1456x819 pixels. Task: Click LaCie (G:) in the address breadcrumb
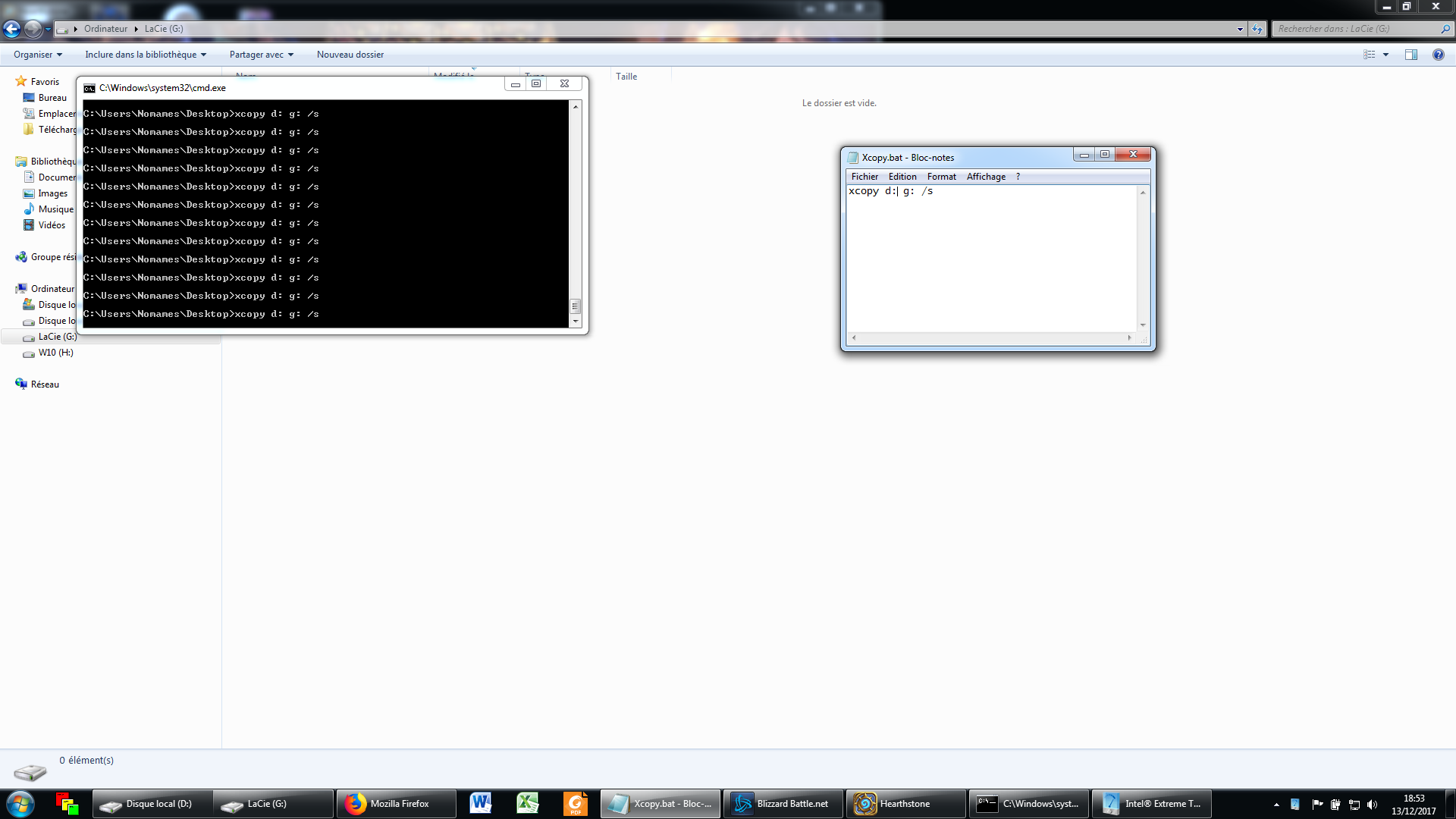click(x=164, y=29)
